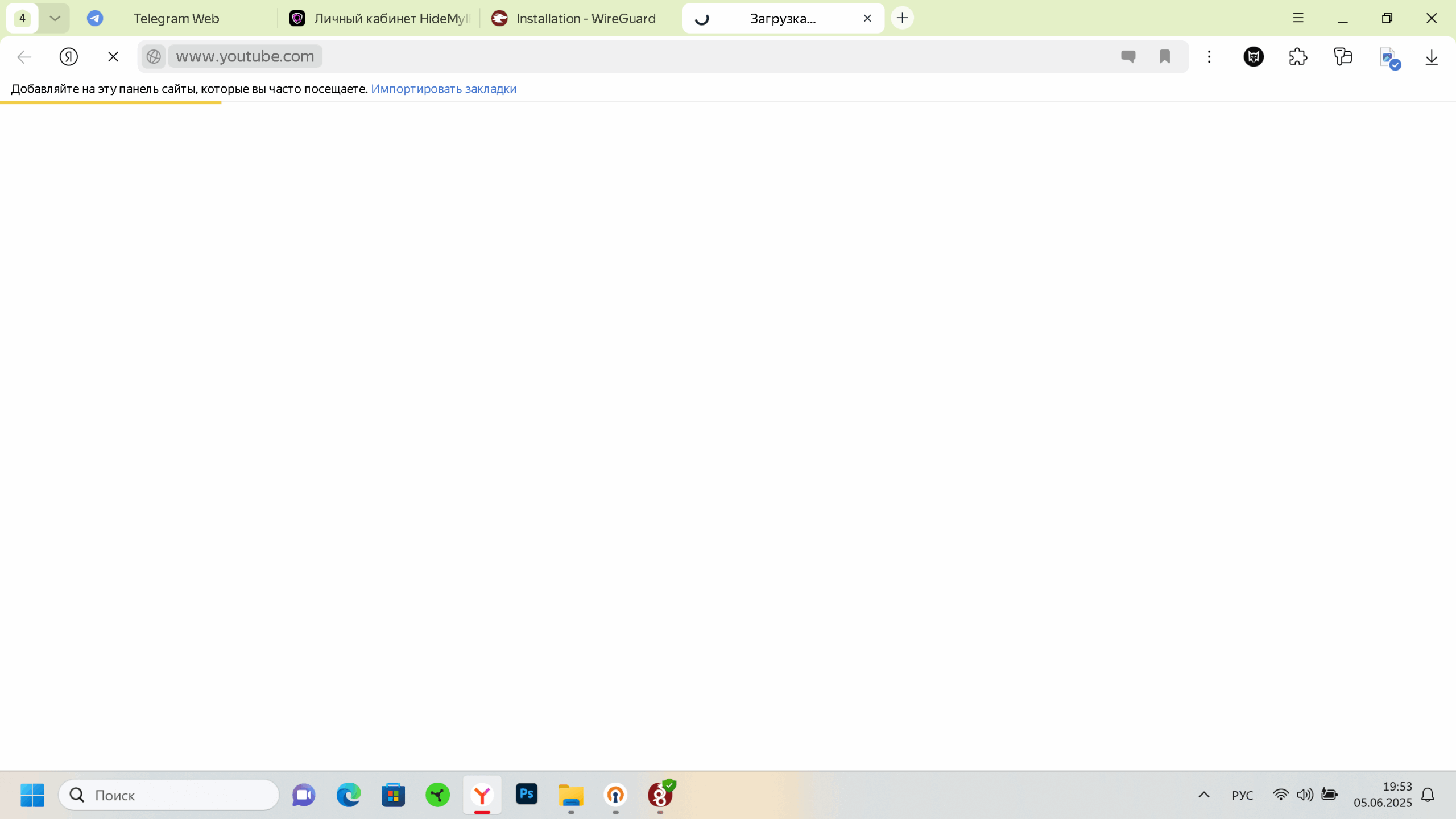Click the Импортировать закладки link
The image size is (1456, 819).
point(444,89)
